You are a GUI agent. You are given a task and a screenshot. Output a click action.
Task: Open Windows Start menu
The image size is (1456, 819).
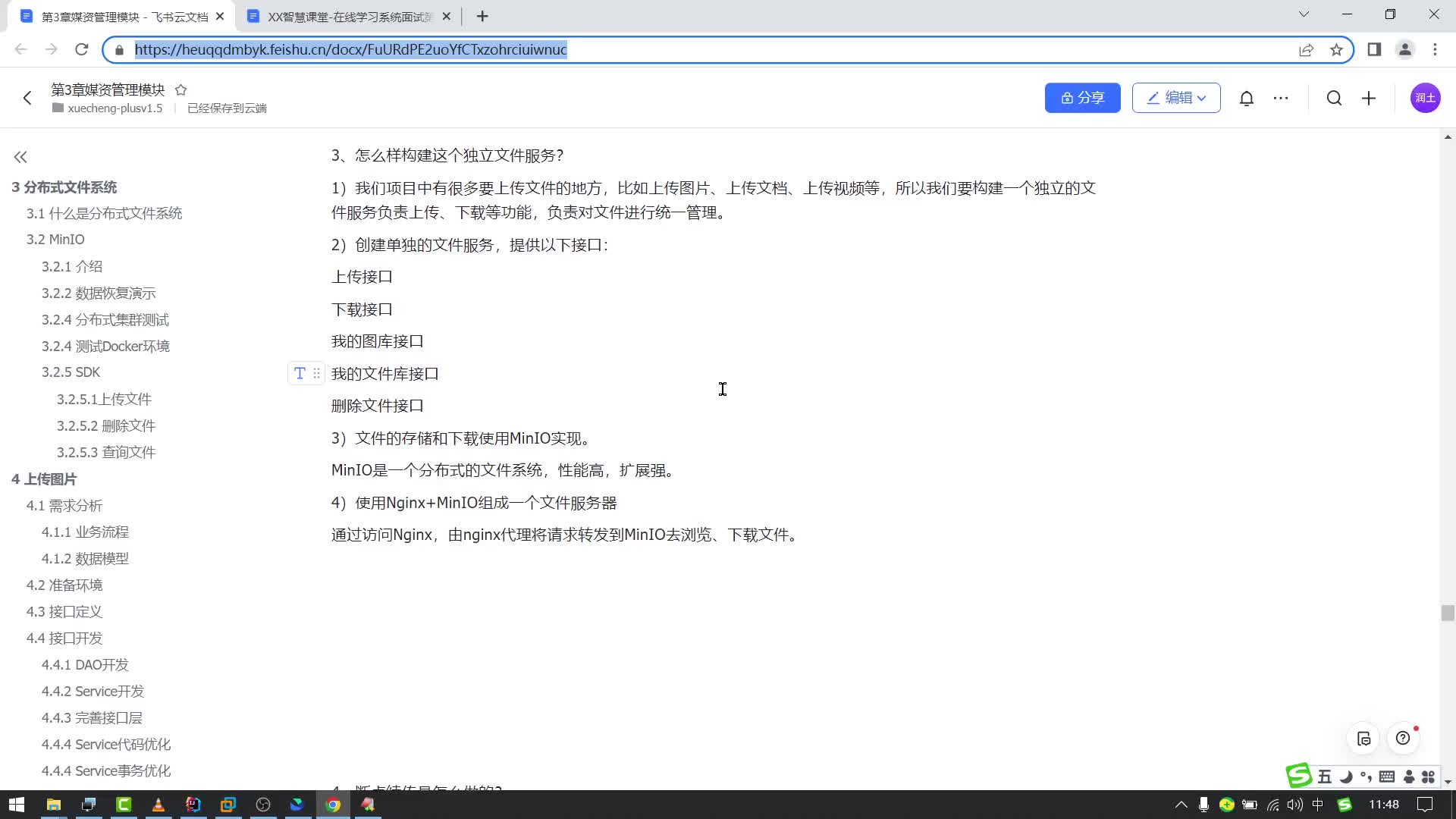[x=17, y=805]
